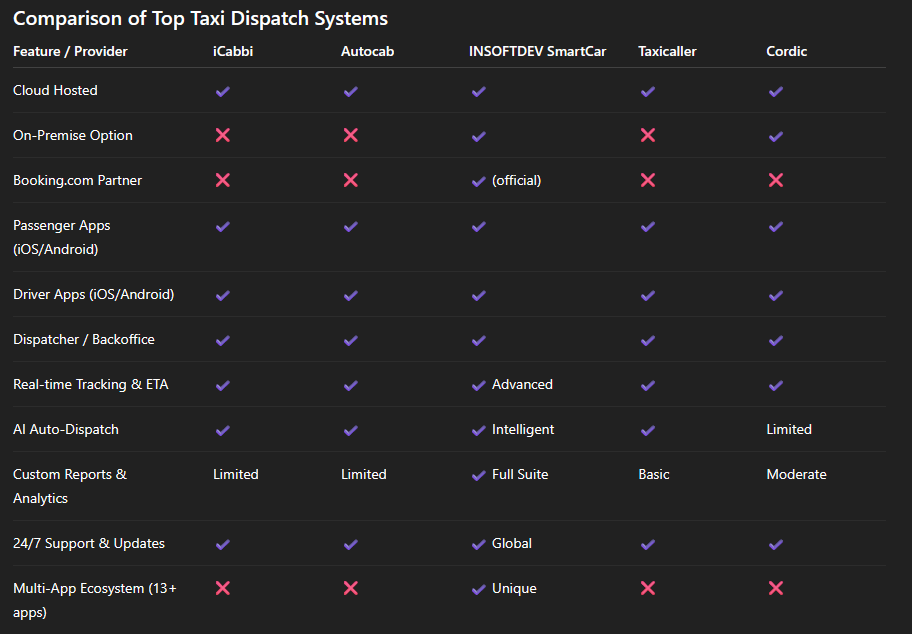Select iCabbi's AI Auto-Dispatch checkmark
Viewport: 912px width, 634px height.
[222, 429]
